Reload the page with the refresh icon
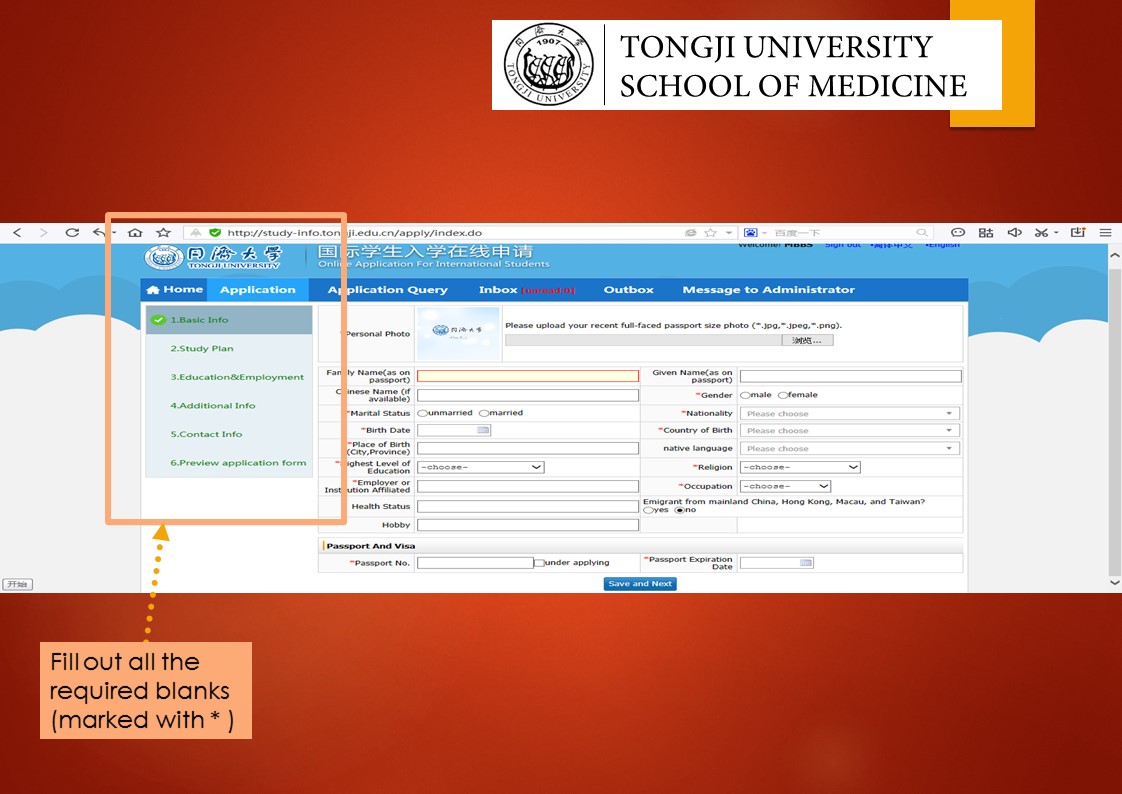 (72, 232)
